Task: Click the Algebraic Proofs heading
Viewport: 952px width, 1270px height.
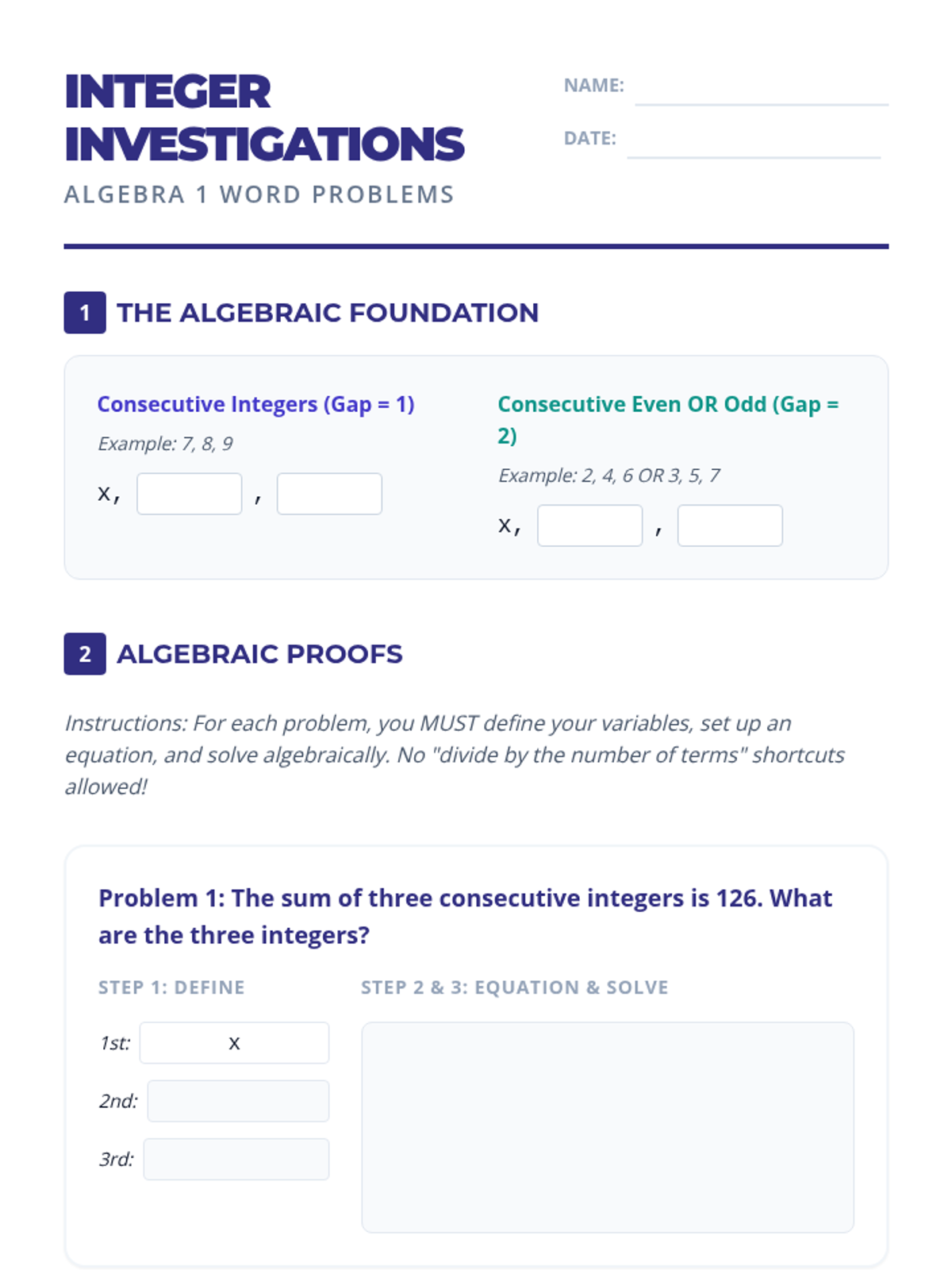Action: pyautogui.click(x=259, y=654)
